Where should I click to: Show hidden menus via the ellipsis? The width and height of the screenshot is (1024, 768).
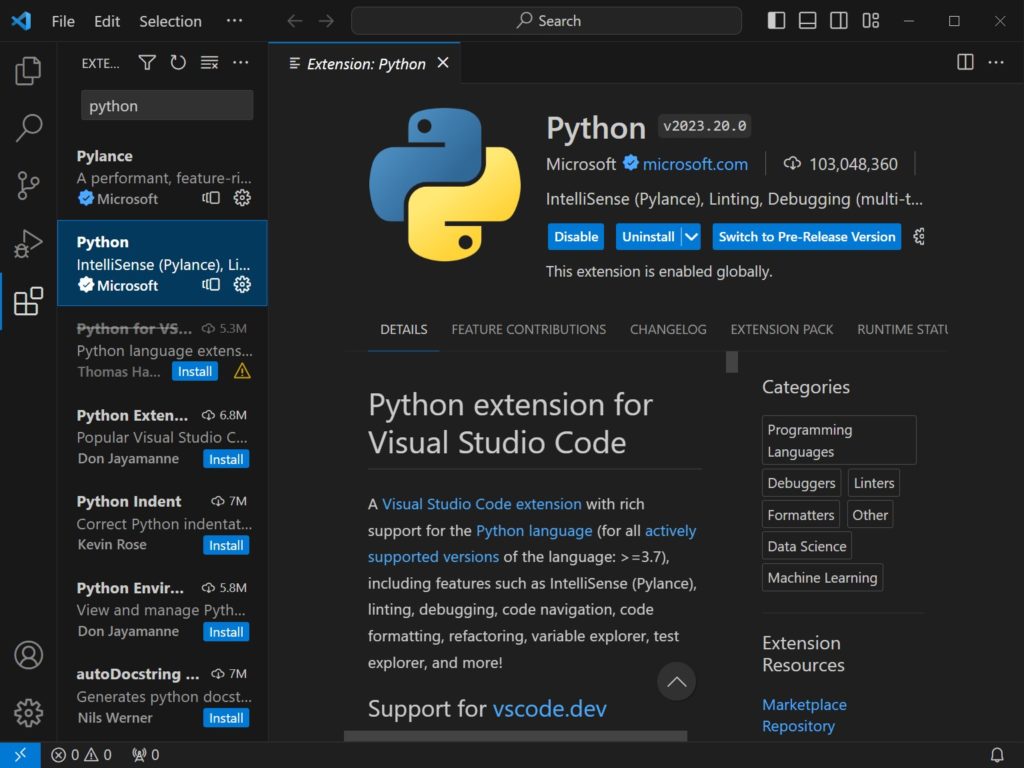point(234,21)
